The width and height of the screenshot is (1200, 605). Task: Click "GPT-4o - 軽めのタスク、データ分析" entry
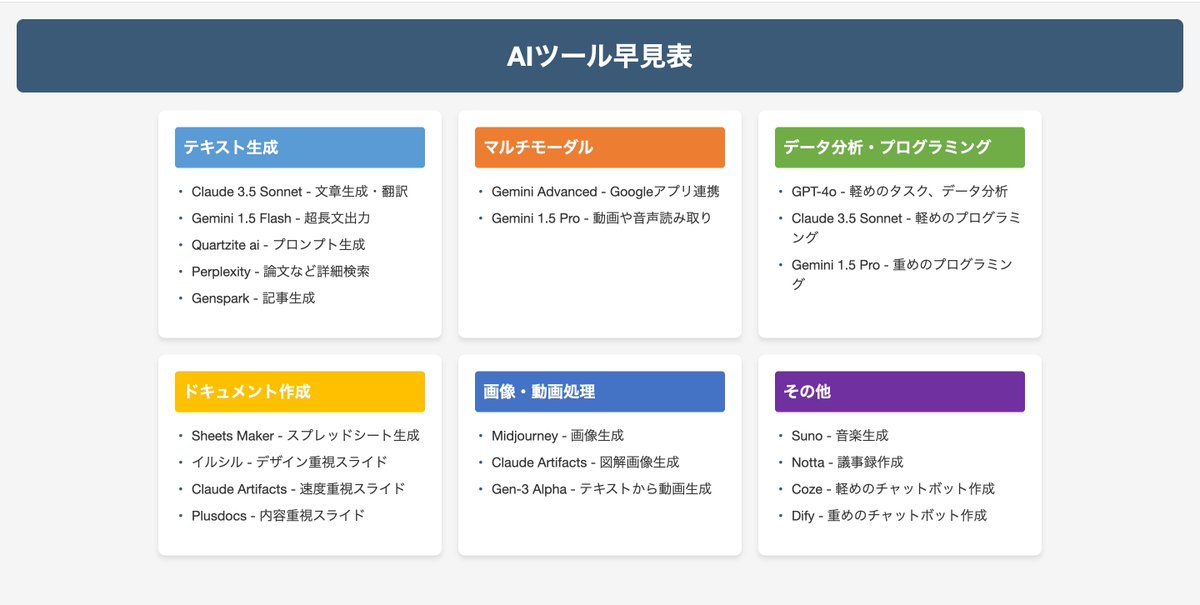point(899,191)
